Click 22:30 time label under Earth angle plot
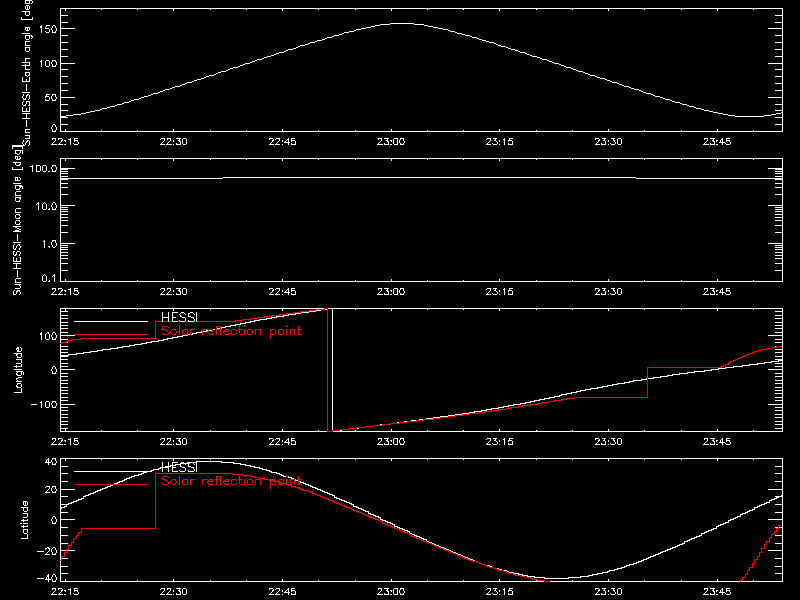The width and height of the screenshot is (800, 600). pos(173,142)
